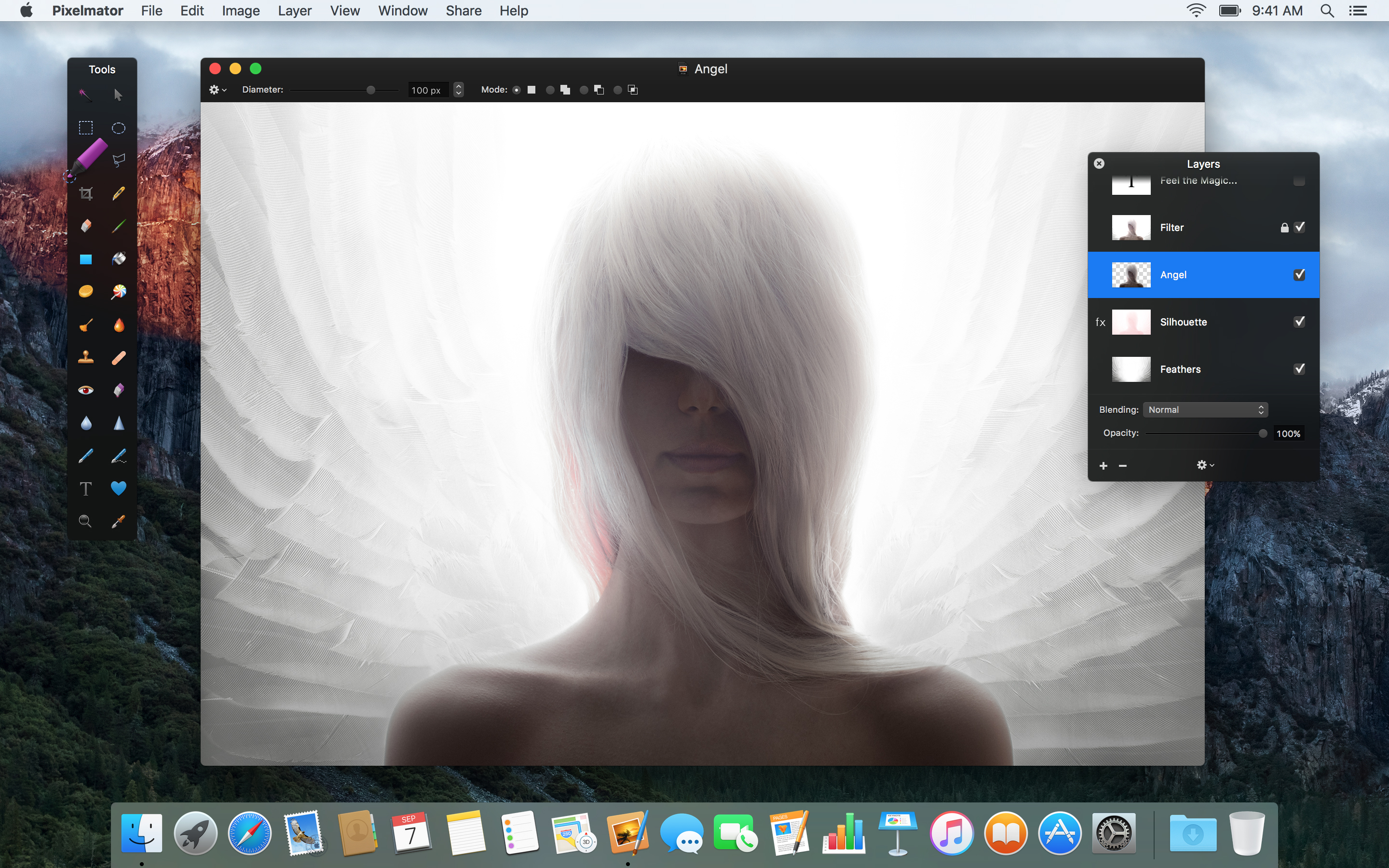Open the Layer menu

coord(296,11)
